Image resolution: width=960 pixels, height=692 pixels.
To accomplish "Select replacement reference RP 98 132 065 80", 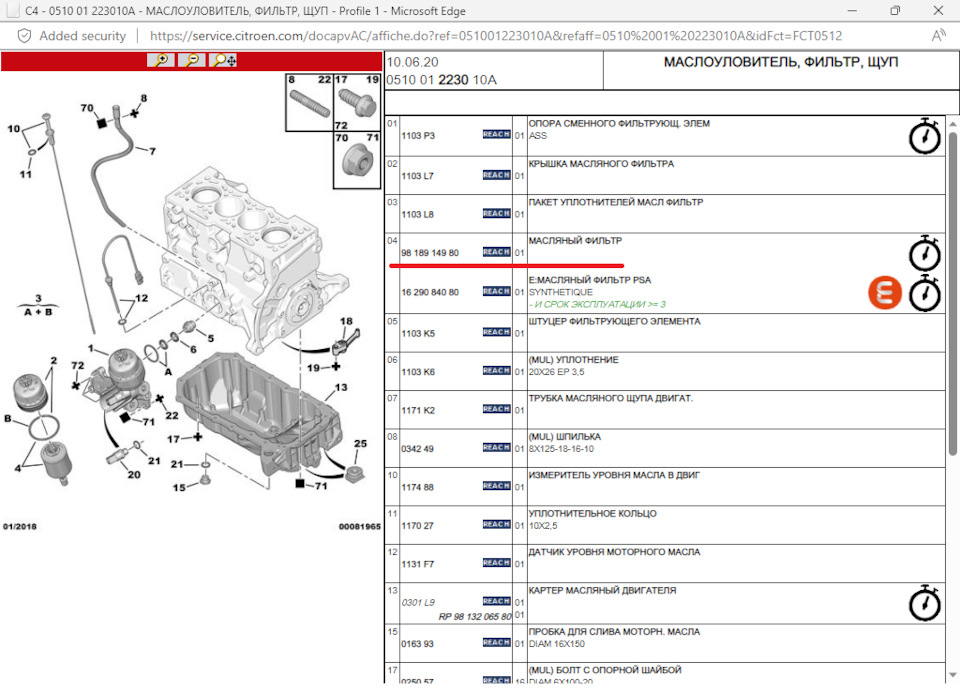I will tap(474, 617).
